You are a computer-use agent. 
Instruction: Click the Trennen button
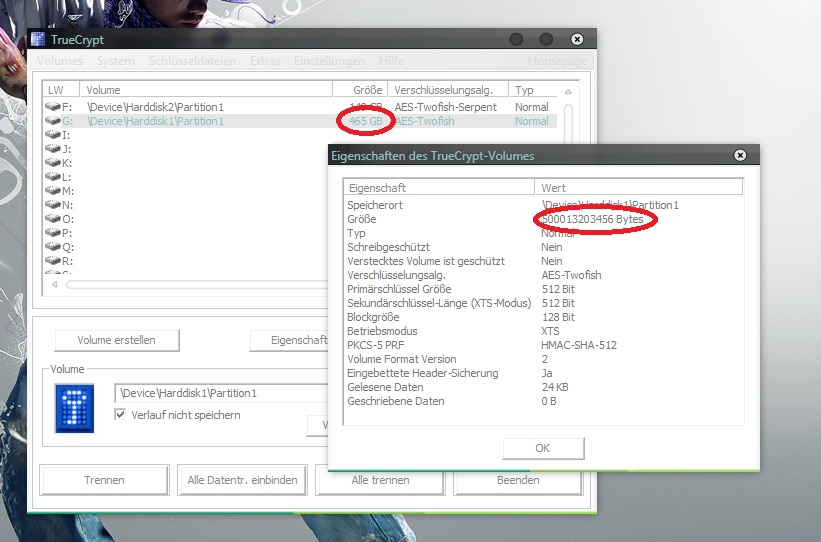104,480
